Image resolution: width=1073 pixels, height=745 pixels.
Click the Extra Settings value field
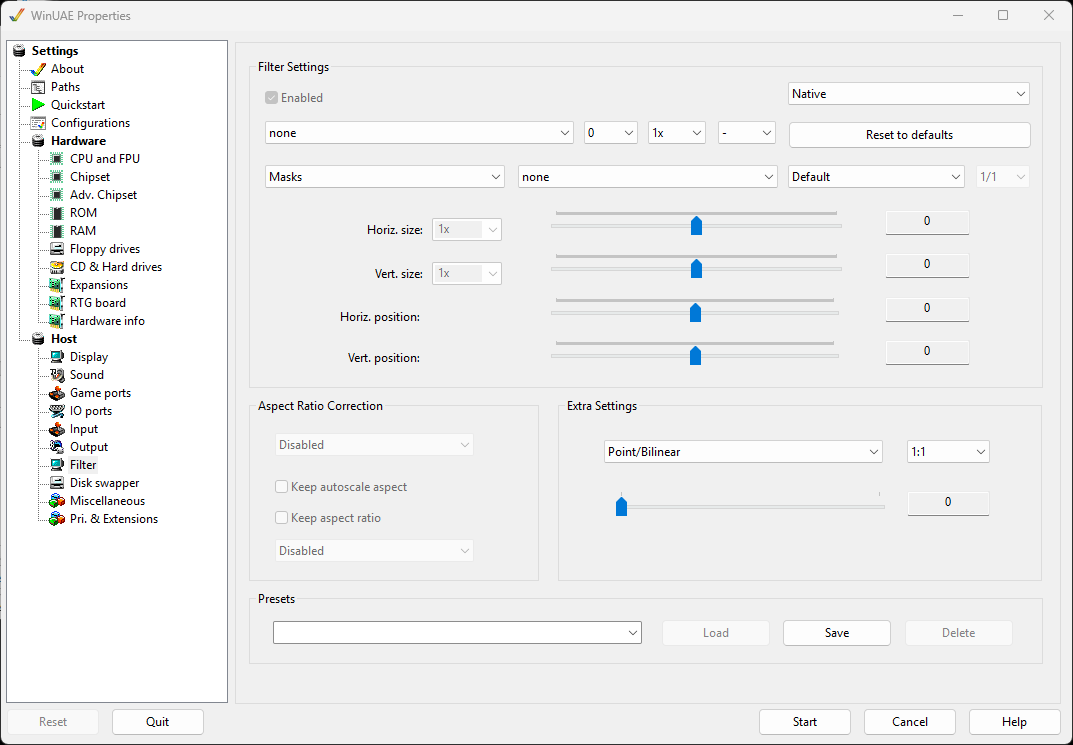tap(948, 503)
